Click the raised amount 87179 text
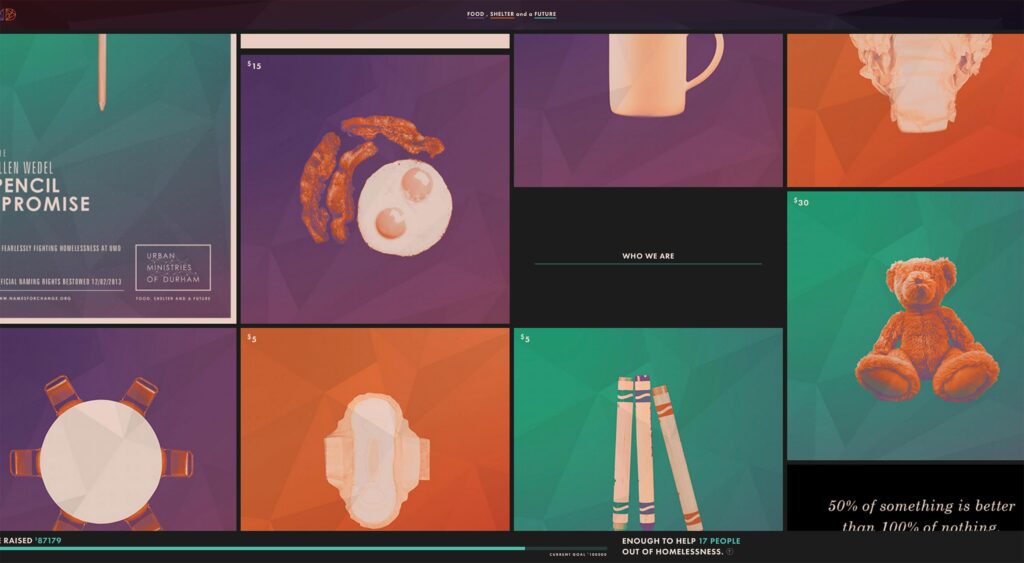Screen dimensions: 1024x563 [49, 541]
